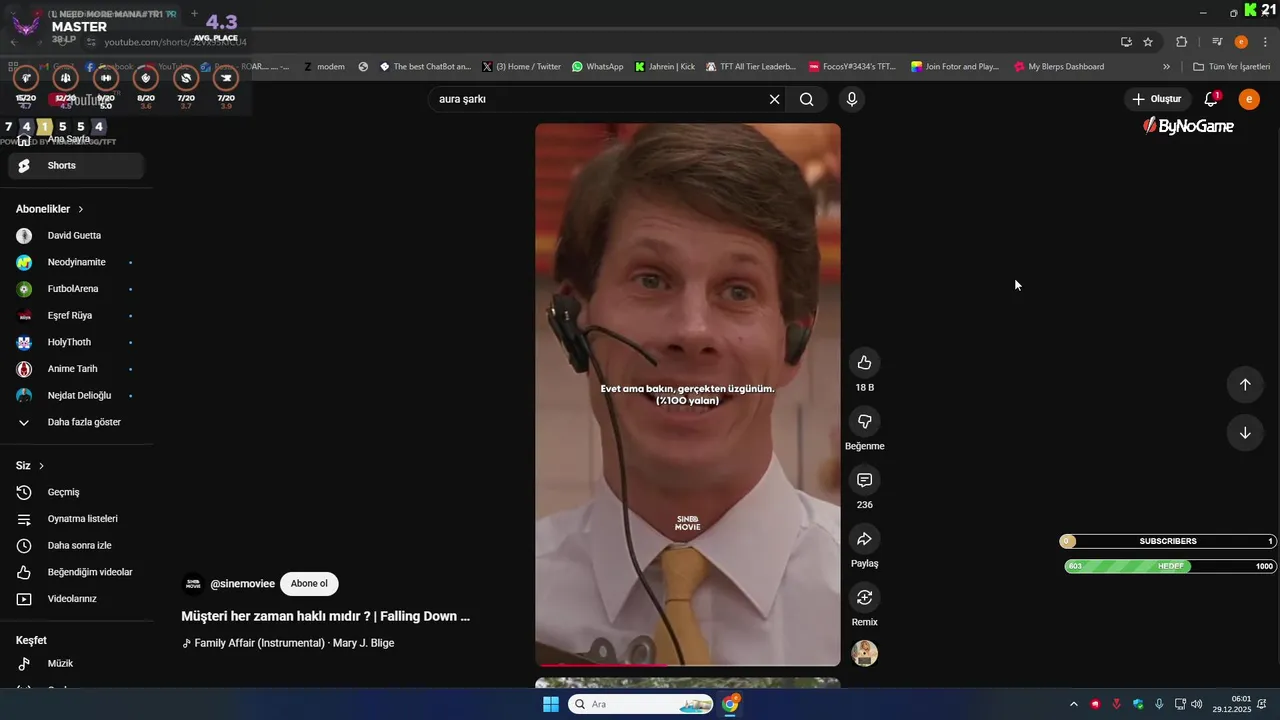This screenshot has height=720, width=1280.
Task: Start voice search with microphone icon
Action: (852, 99)
